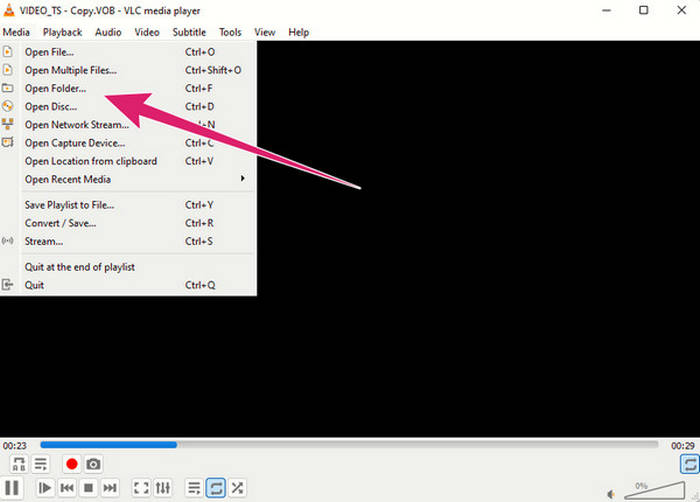Click the advanced-row playlist icon
700x502 pixels.
click(41, 464)
